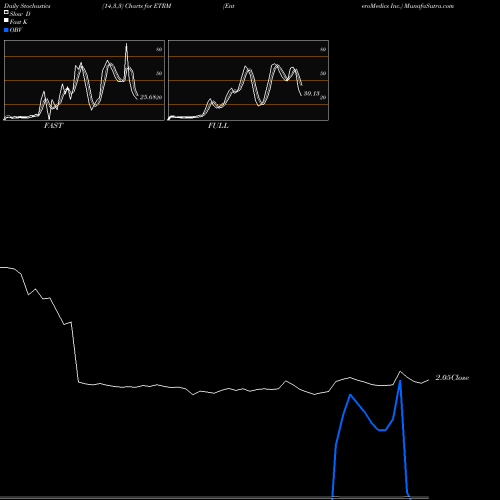This screenshot has width=500, height=500.
Task: Click the 50 level label in FULL chart
Action: coord(323,73)
